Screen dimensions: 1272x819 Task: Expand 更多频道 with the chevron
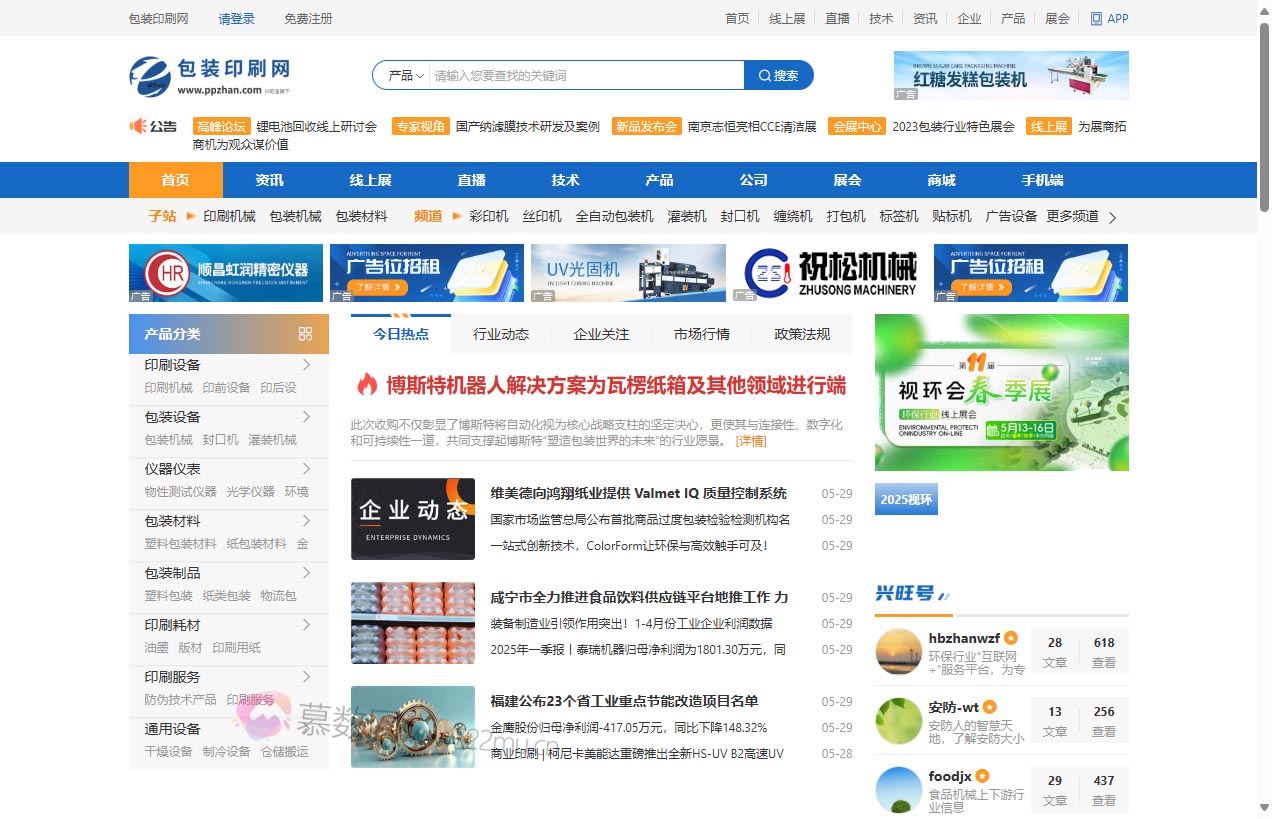(1112, 215)
